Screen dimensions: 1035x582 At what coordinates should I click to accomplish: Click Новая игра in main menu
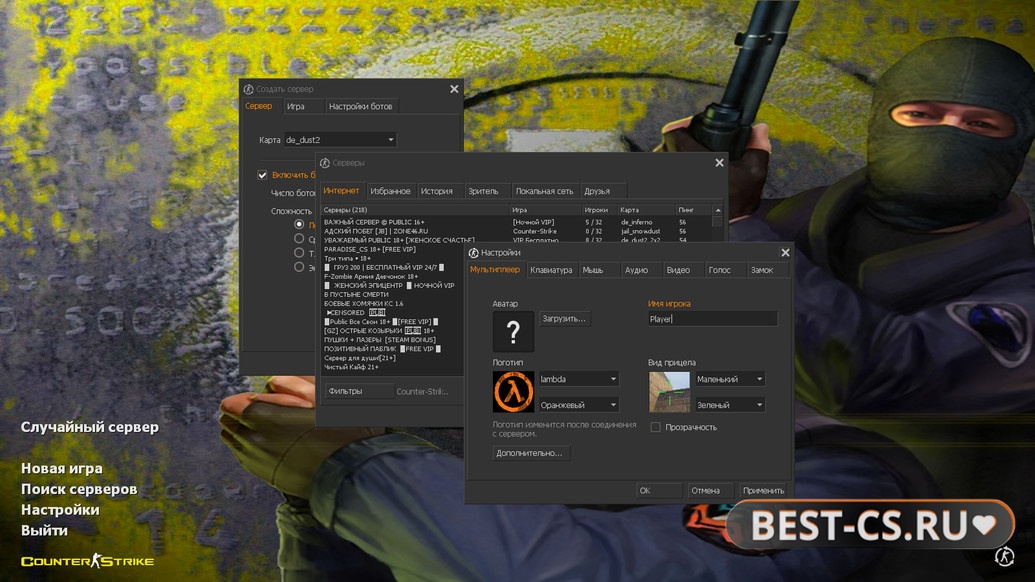click(x=62, y=469)
